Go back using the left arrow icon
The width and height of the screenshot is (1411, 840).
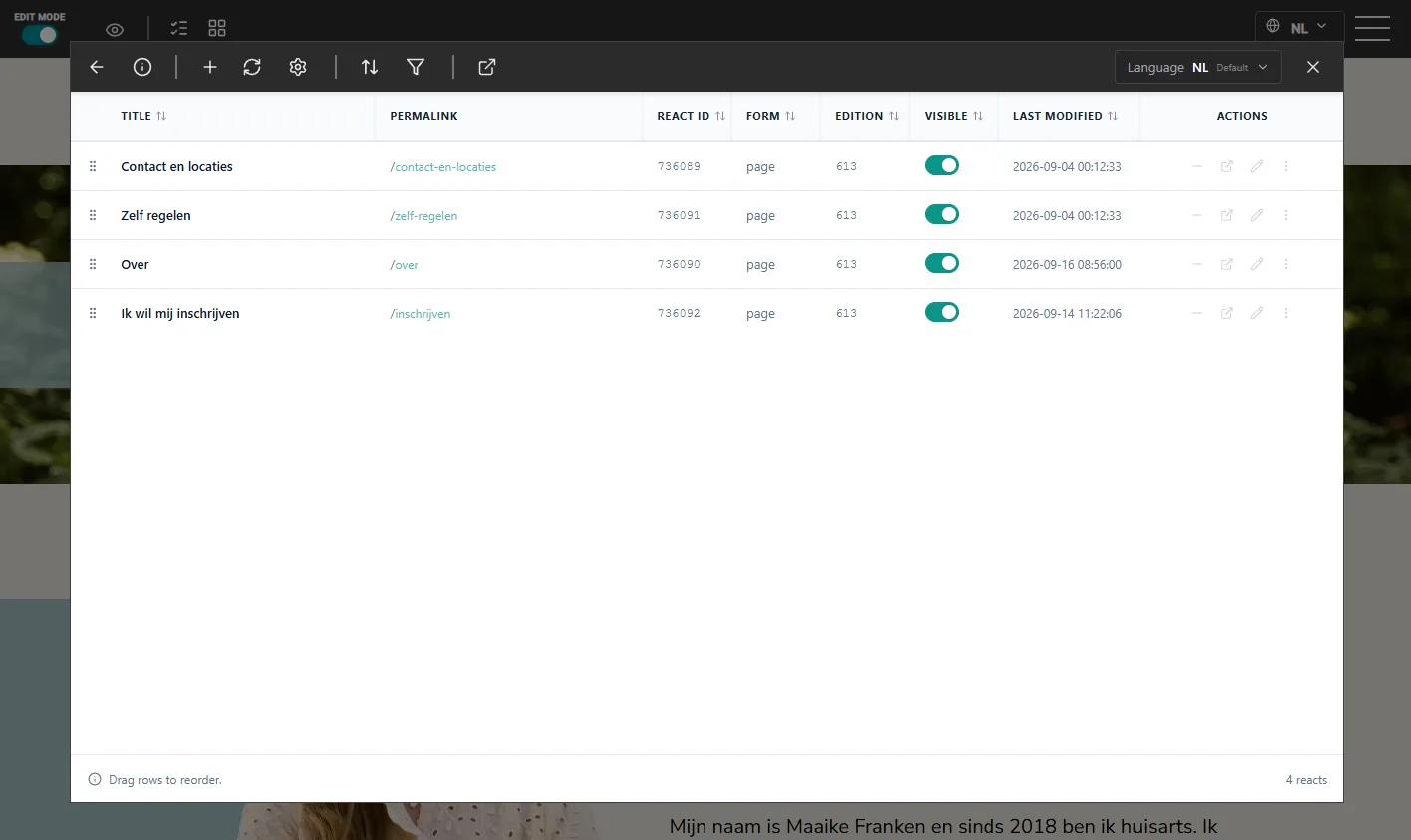pos(97,67)
